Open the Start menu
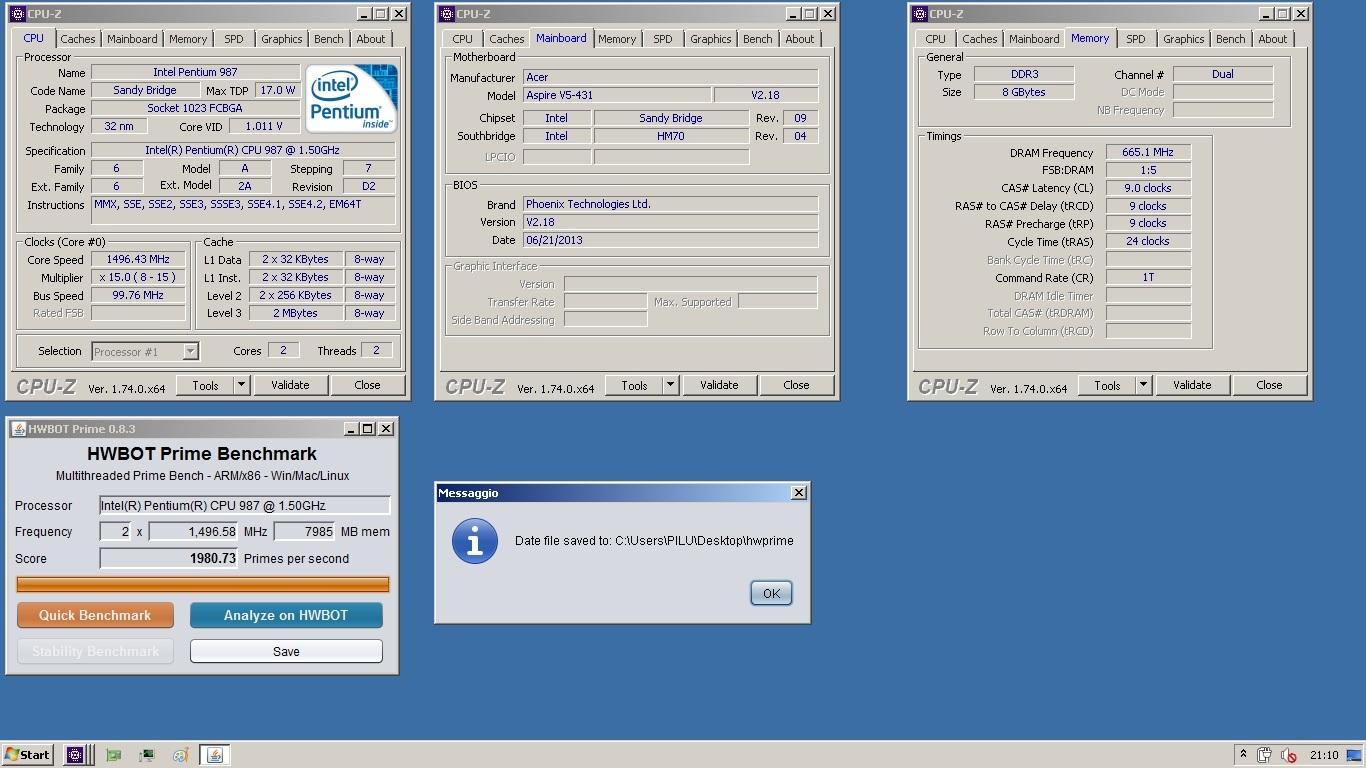This screenshot has height=768, width=1366. 28,755
